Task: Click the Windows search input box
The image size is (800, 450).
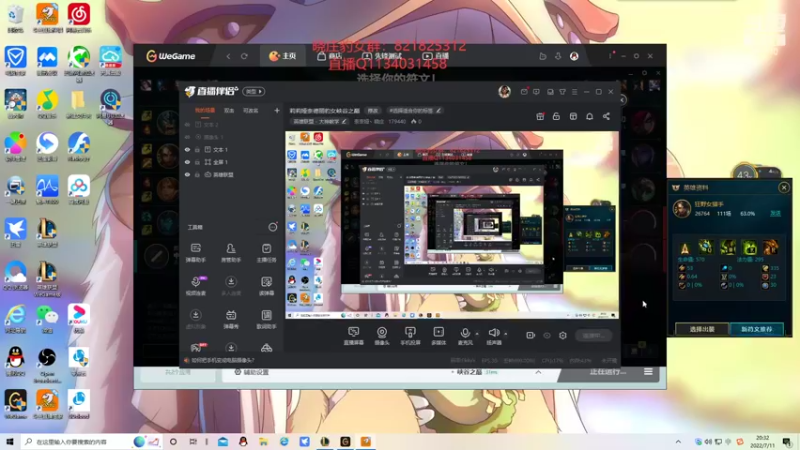Action: click(77, 442)
